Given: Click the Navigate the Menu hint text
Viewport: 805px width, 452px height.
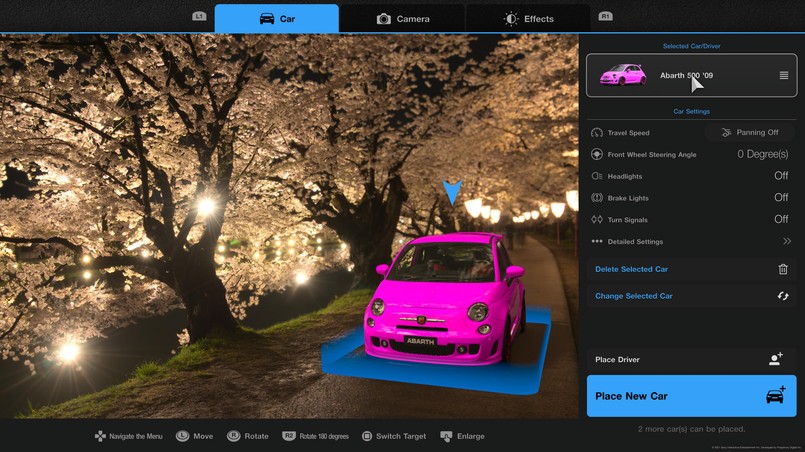Looking at the screenshot, I should pos(136,436).
